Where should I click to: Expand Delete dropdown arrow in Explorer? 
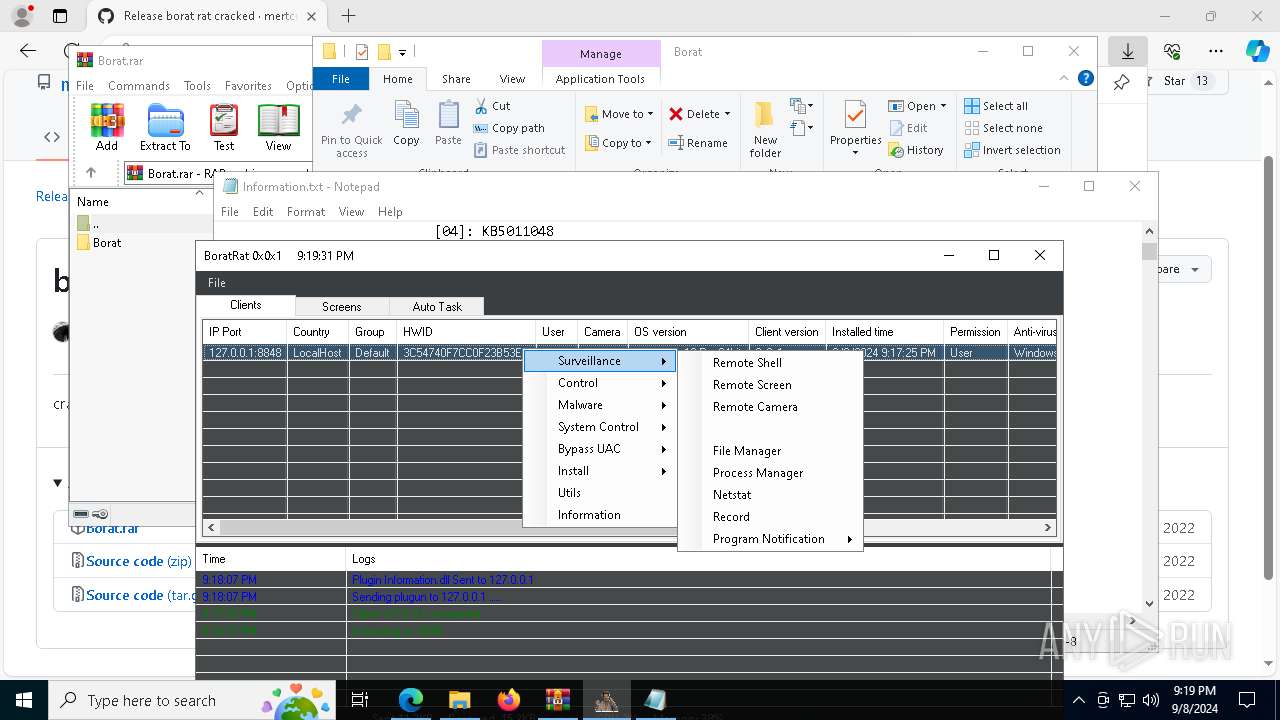tap(727, 114)
